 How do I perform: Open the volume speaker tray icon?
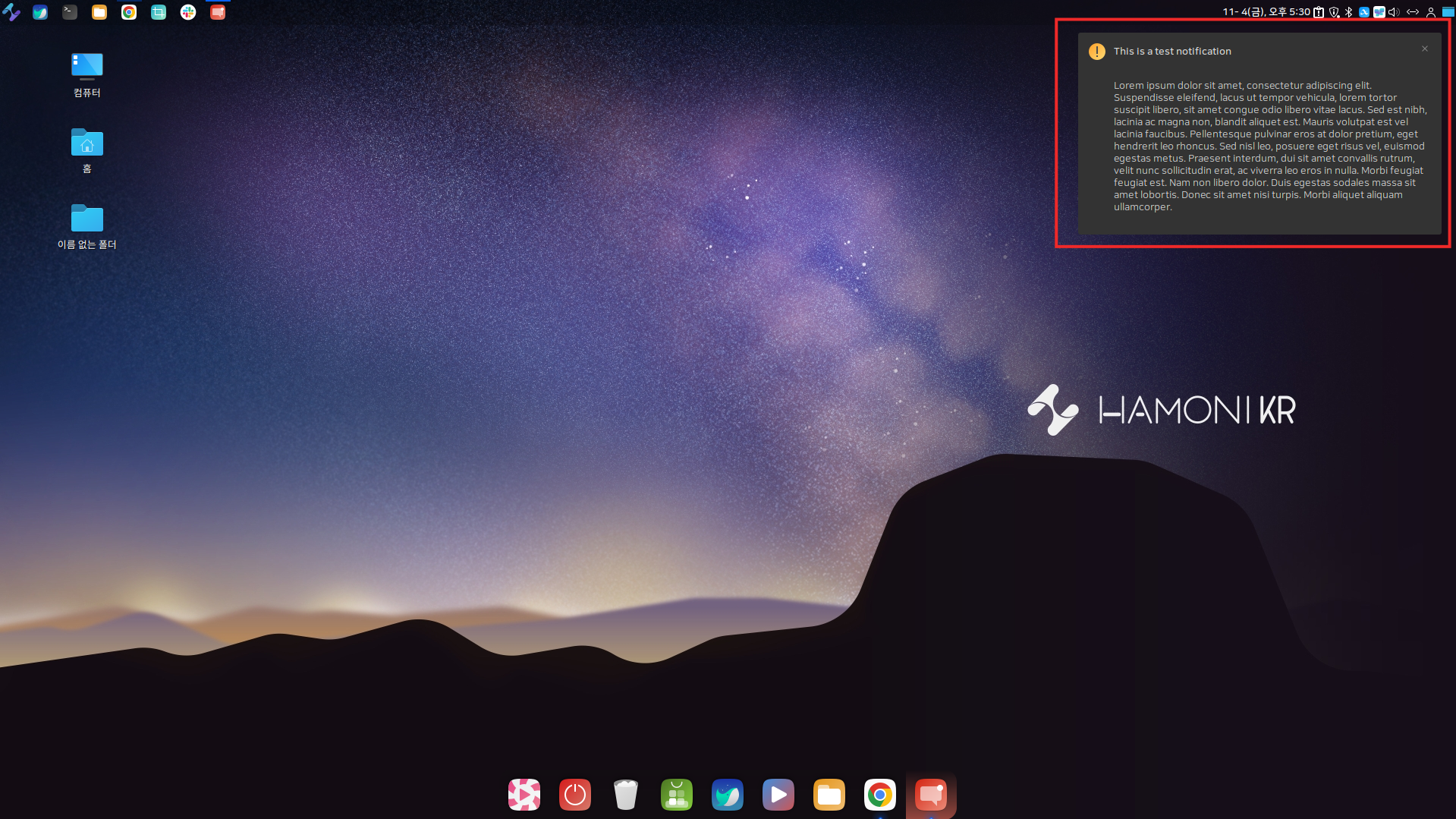tap(1394, 12)
